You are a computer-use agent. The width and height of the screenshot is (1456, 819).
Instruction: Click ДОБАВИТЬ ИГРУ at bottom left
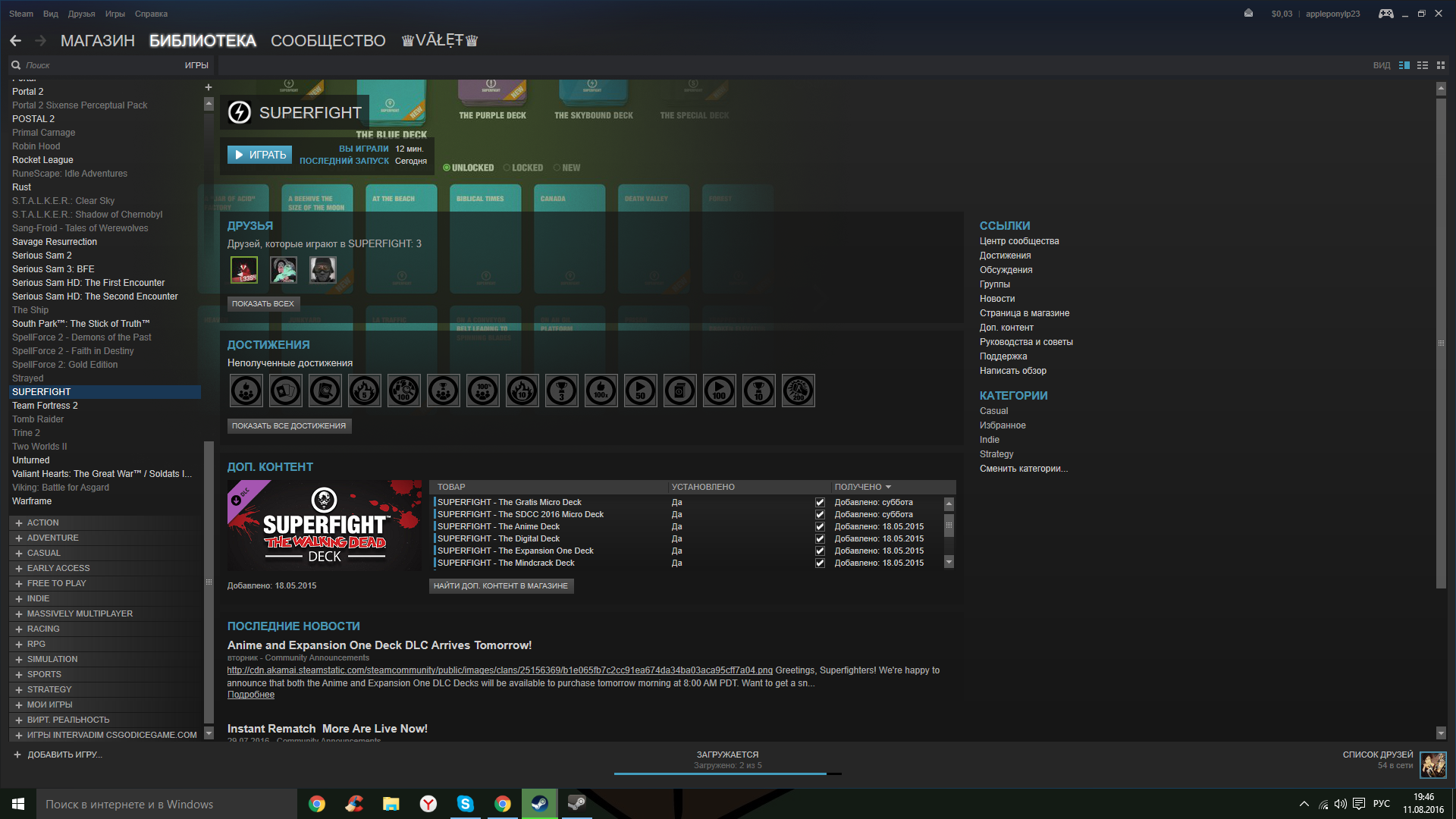[58, 755]
